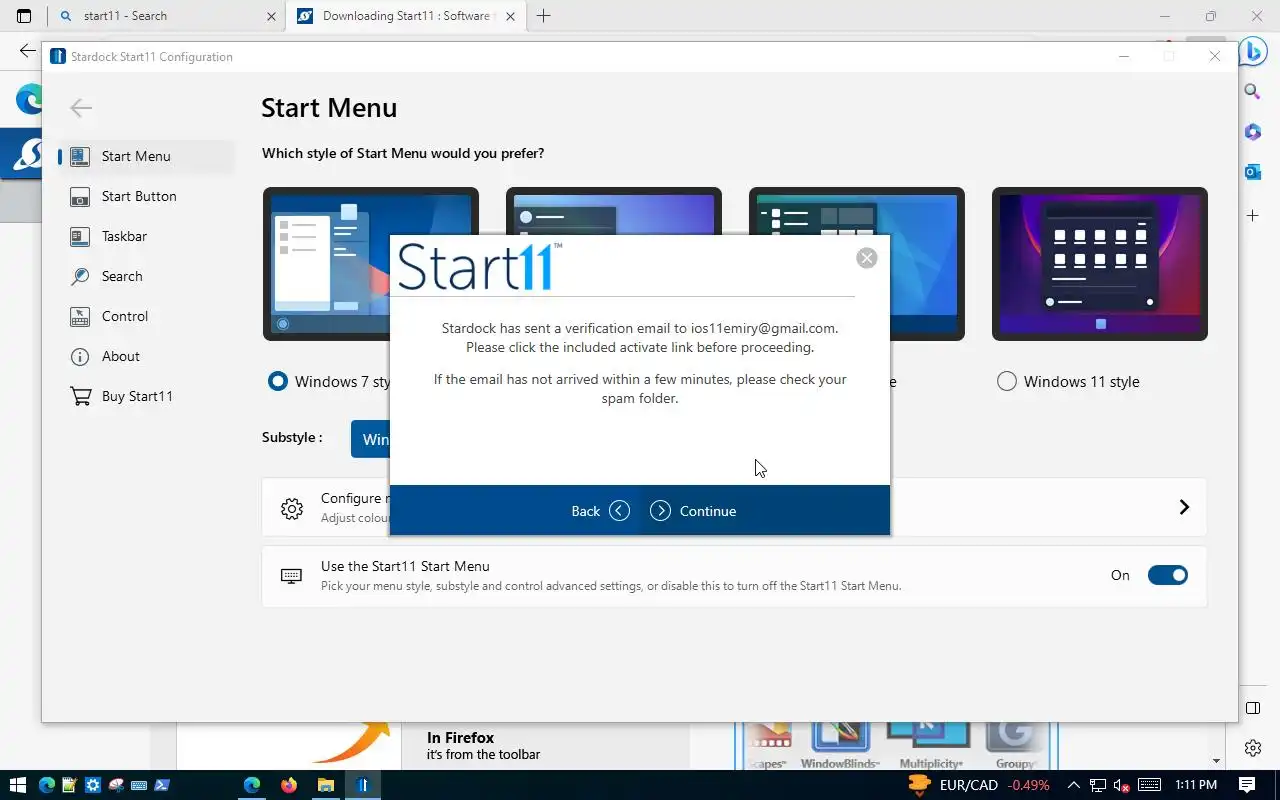Open the settings gear taskbar icon
Screen dimensions: 1280x800
coord(93,785)
